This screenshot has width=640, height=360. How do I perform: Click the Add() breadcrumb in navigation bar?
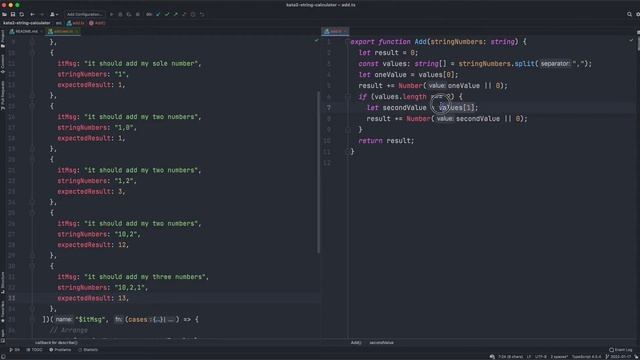(x=97, y=23)
